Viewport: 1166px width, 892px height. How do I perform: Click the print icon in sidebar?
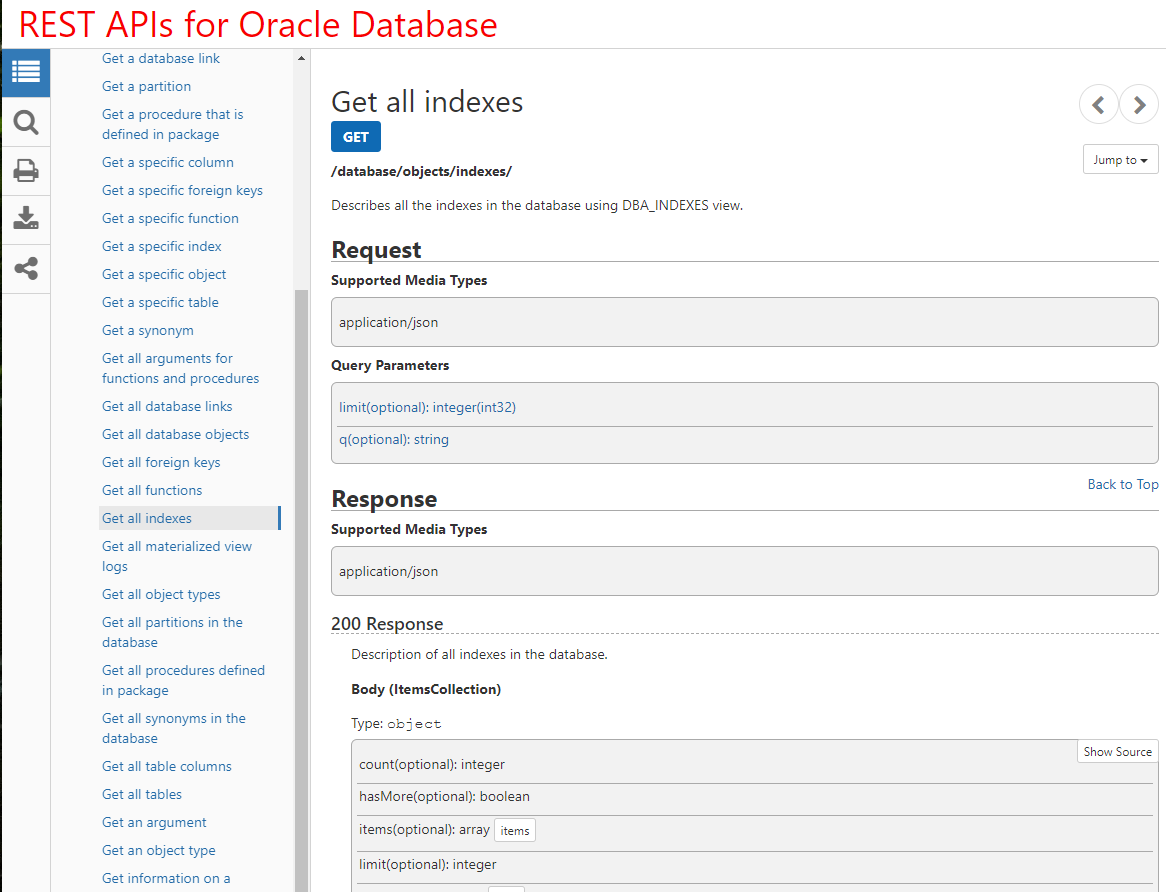[x=26, y=171]
